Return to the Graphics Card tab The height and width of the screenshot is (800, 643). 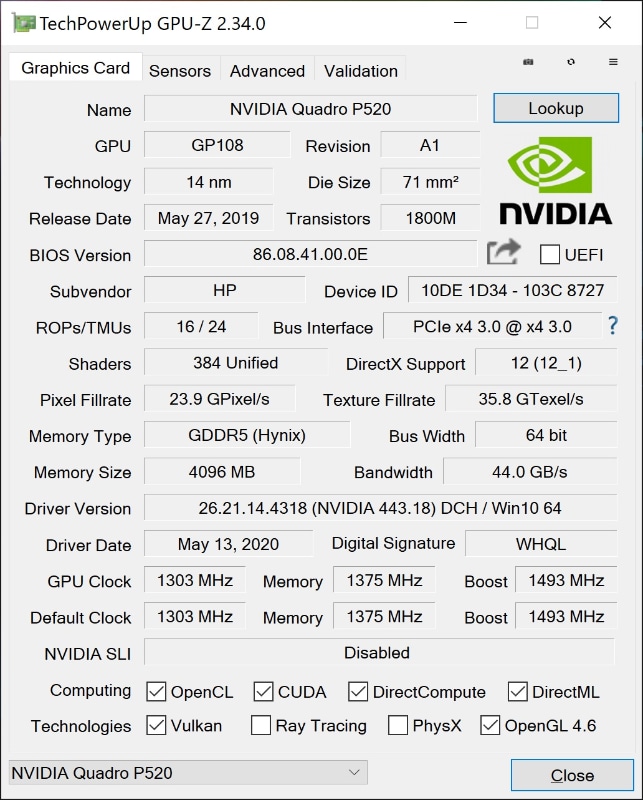74,67
